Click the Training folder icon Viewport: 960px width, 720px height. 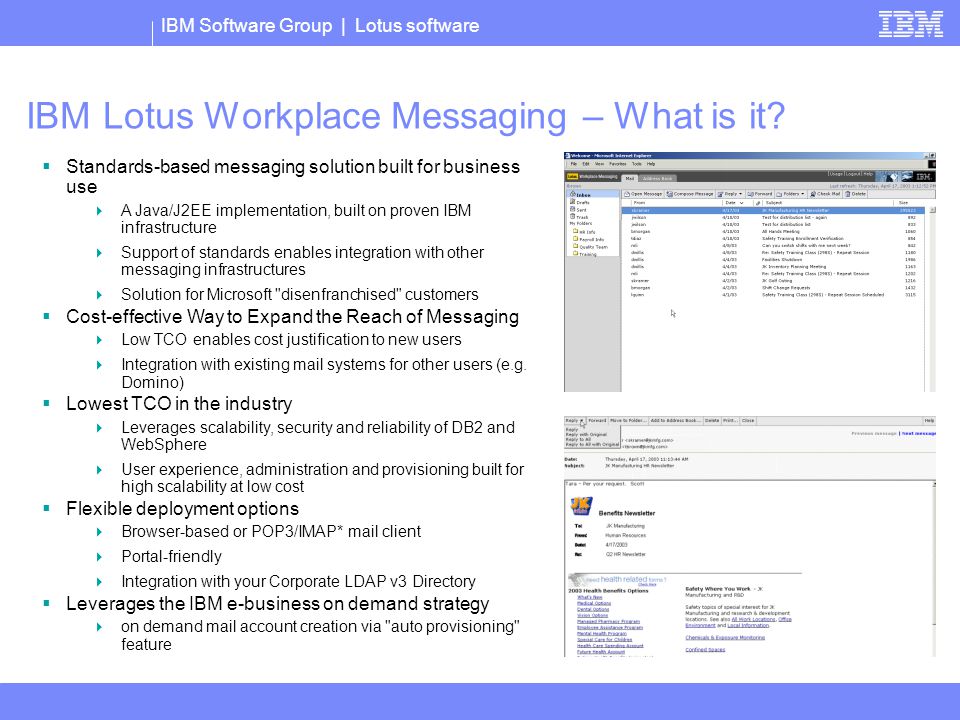click(x=576, y=253)
